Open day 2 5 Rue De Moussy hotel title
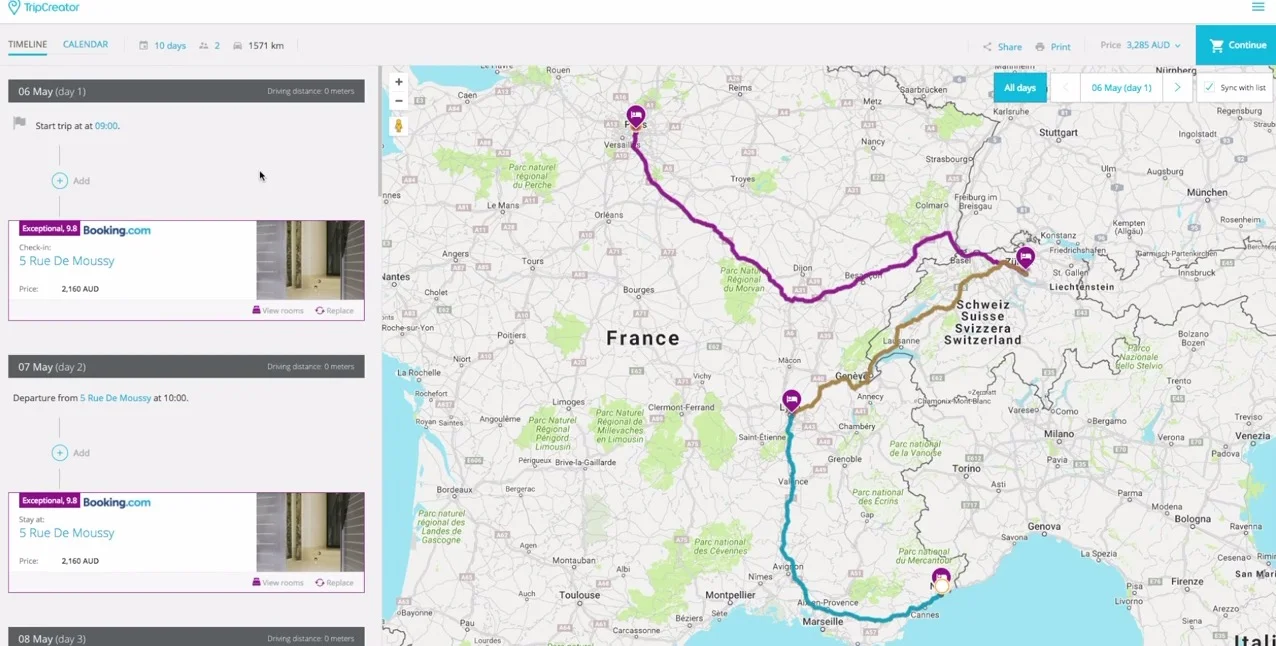Viewport: 1276px width, 646px height. pos(67,533)
